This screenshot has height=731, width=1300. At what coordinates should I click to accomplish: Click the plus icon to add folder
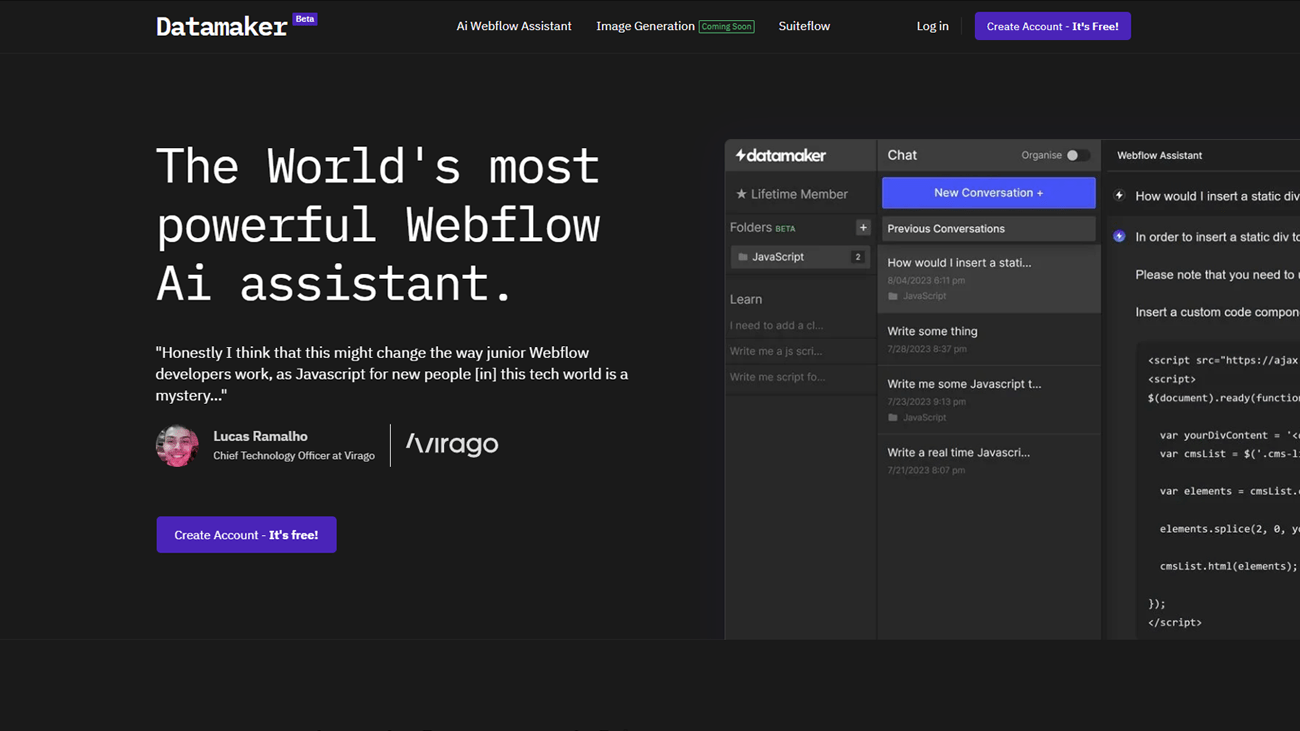(x=863, y=228)
